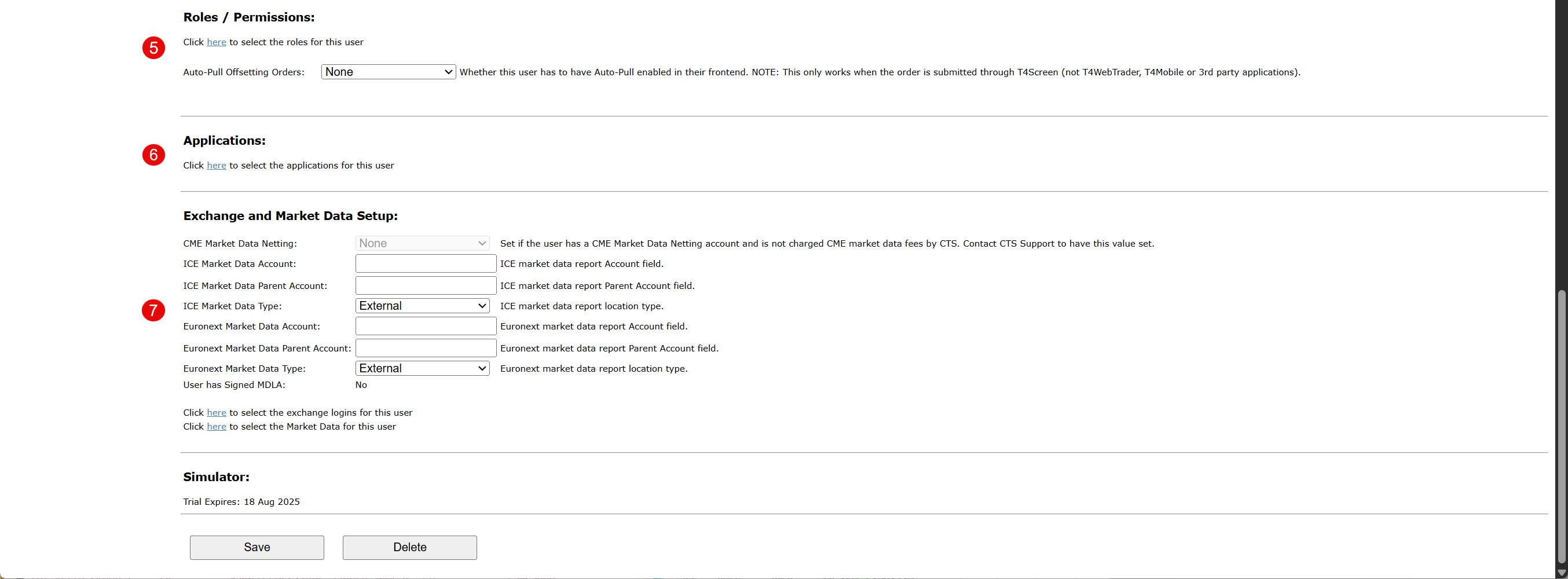Screen dimensions: 1568x579
Task: Click the Euronext Market Data Parent Account field
Action: (x=426, y=348)
